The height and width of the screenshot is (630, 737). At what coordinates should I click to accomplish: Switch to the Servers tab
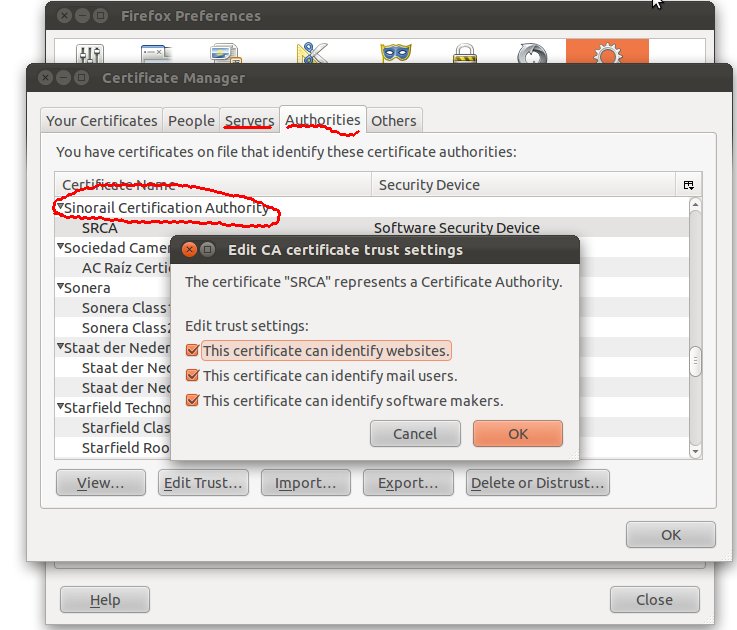249,121
